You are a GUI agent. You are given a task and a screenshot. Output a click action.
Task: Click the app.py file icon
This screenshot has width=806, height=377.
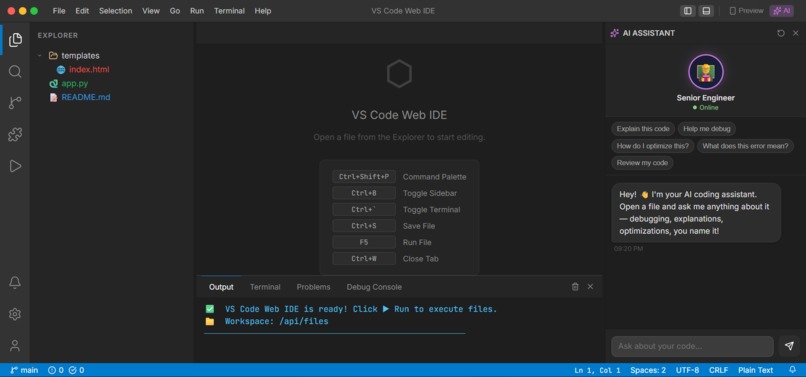tap(53, 83)
